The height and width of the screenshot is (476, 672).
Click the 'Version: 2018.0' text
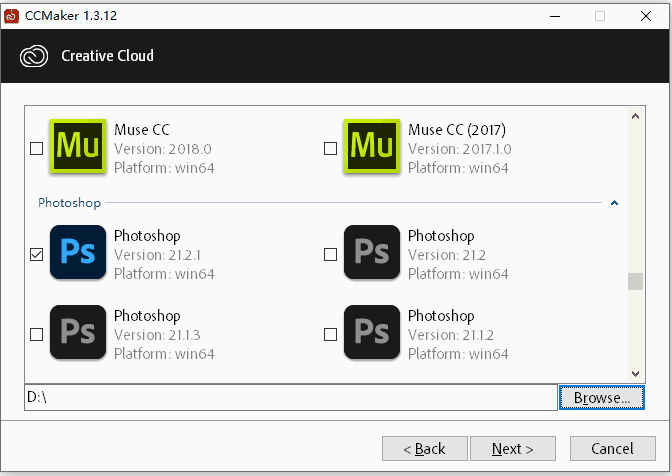tap(163, 149)
